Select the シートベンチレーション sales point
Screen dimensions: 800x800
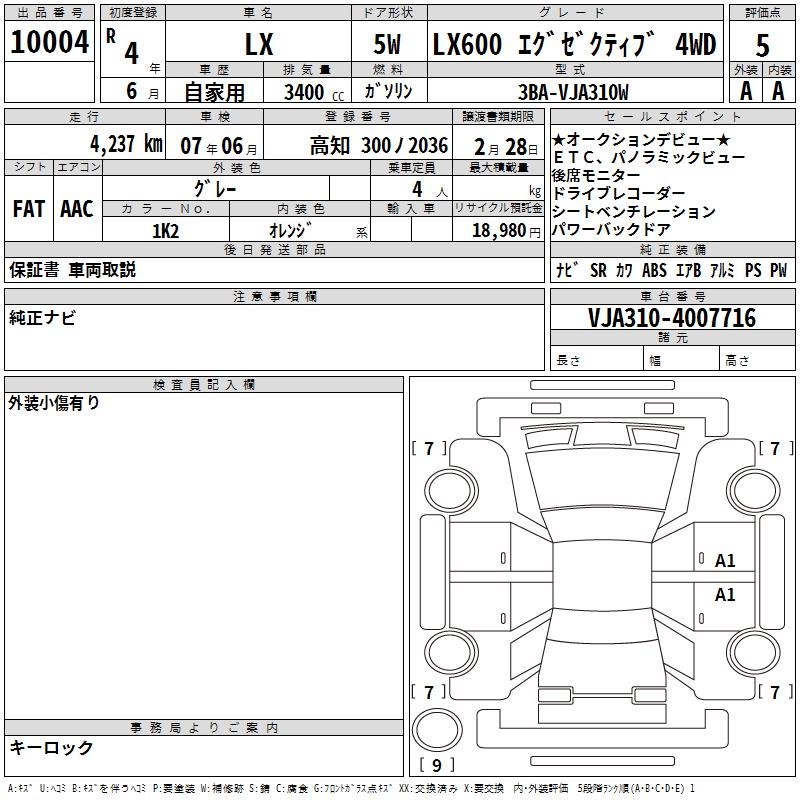point(634,211)
